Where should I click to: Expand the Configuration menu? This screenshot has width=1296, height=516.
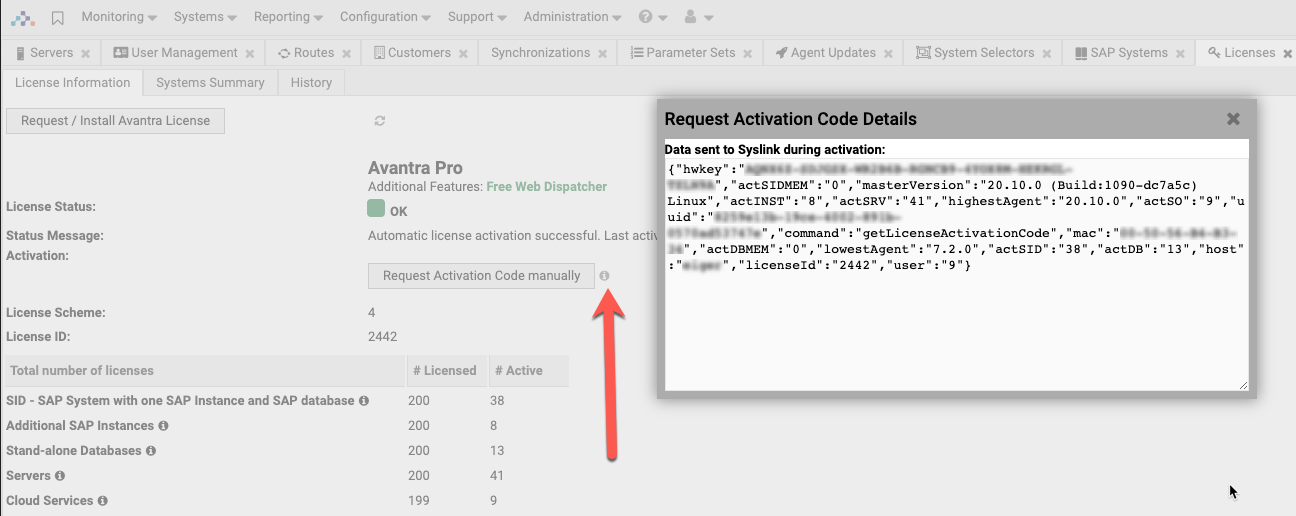click(x=385, y=17)
